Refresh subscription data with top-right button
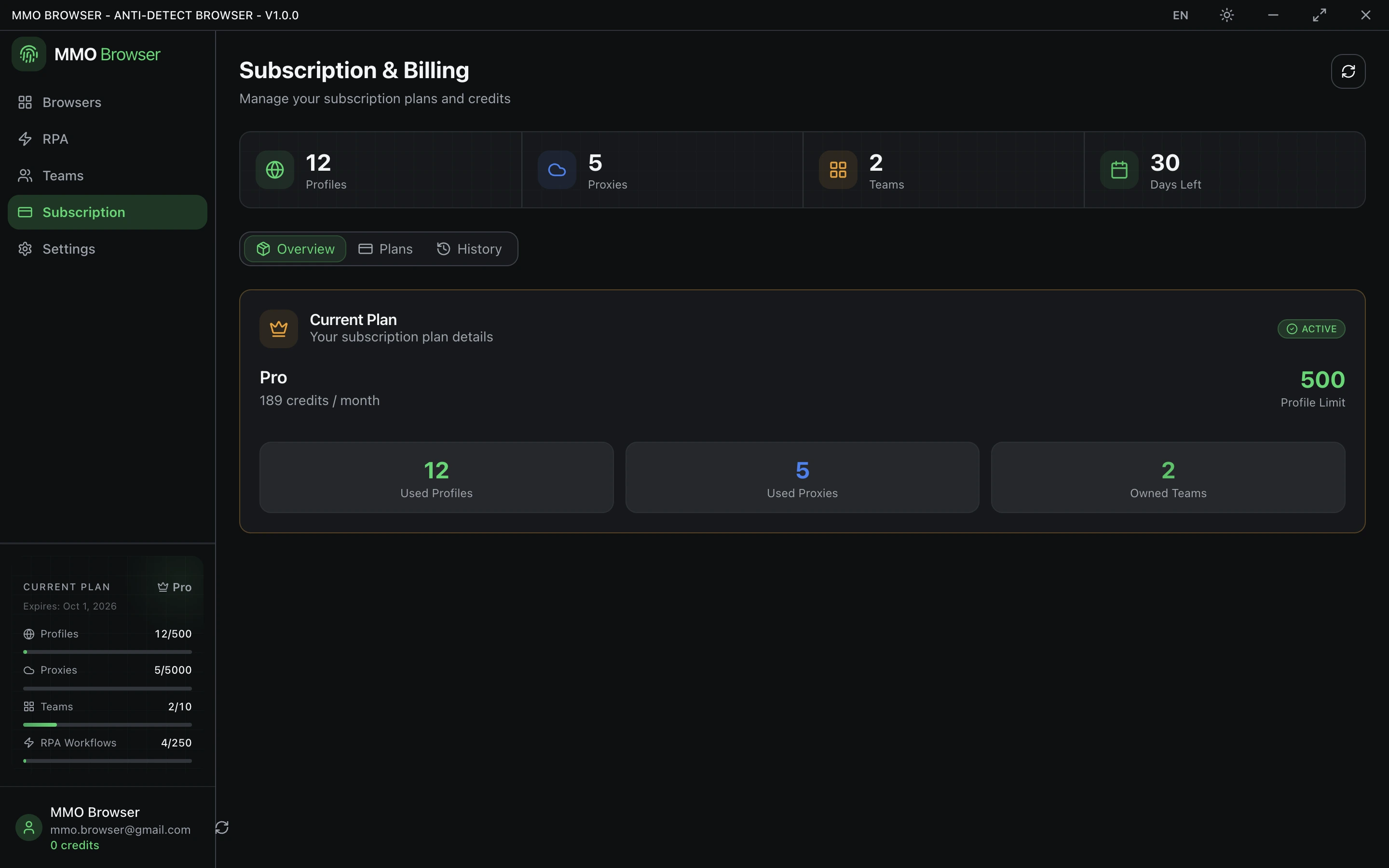Viewport: 1389px width, 868px height. [x=1348, y=71]
